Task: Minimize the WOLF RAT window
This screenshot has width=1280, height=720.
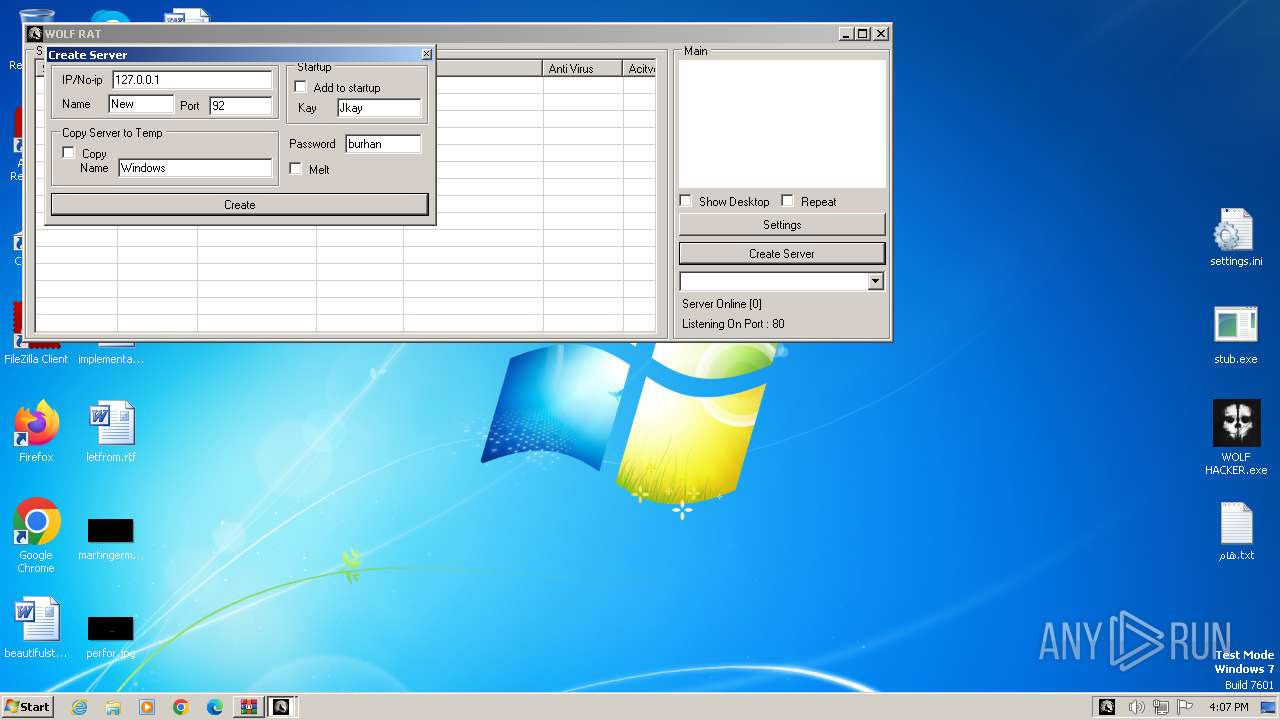Action: click(846, 33)
